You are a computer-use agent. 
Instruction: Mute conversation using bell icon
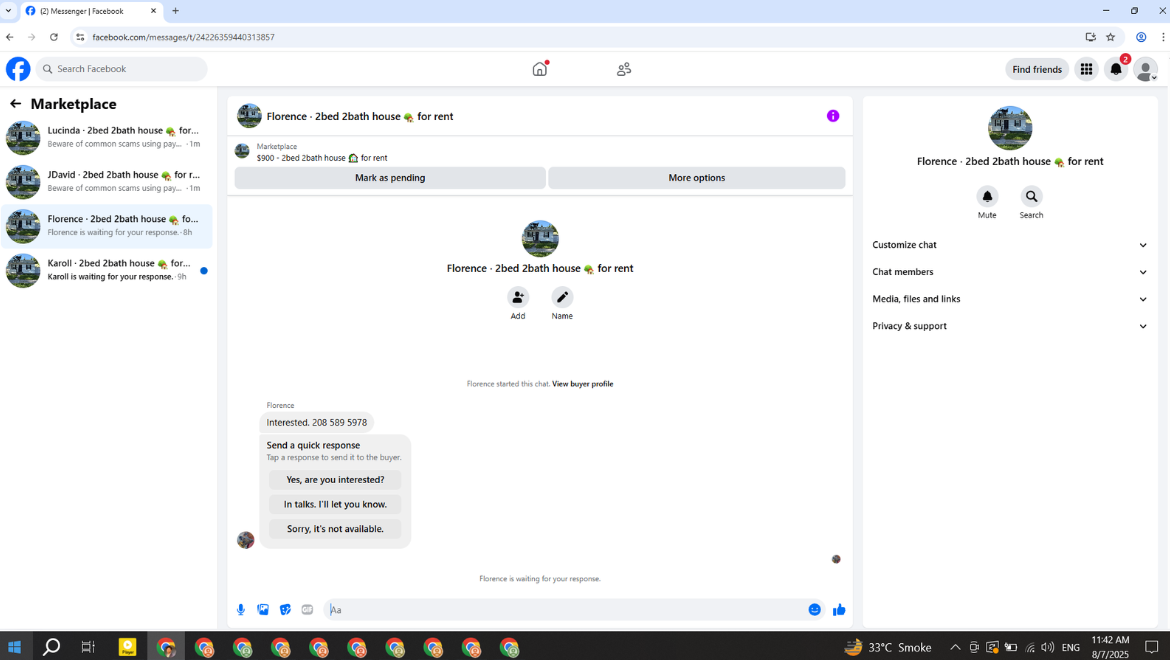pos(986,196)
